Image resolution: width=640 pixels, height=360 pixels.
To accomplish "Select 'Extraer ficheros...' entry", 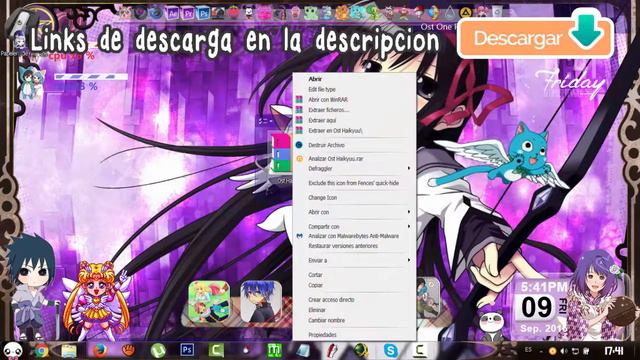I will (x=354, y=110).
